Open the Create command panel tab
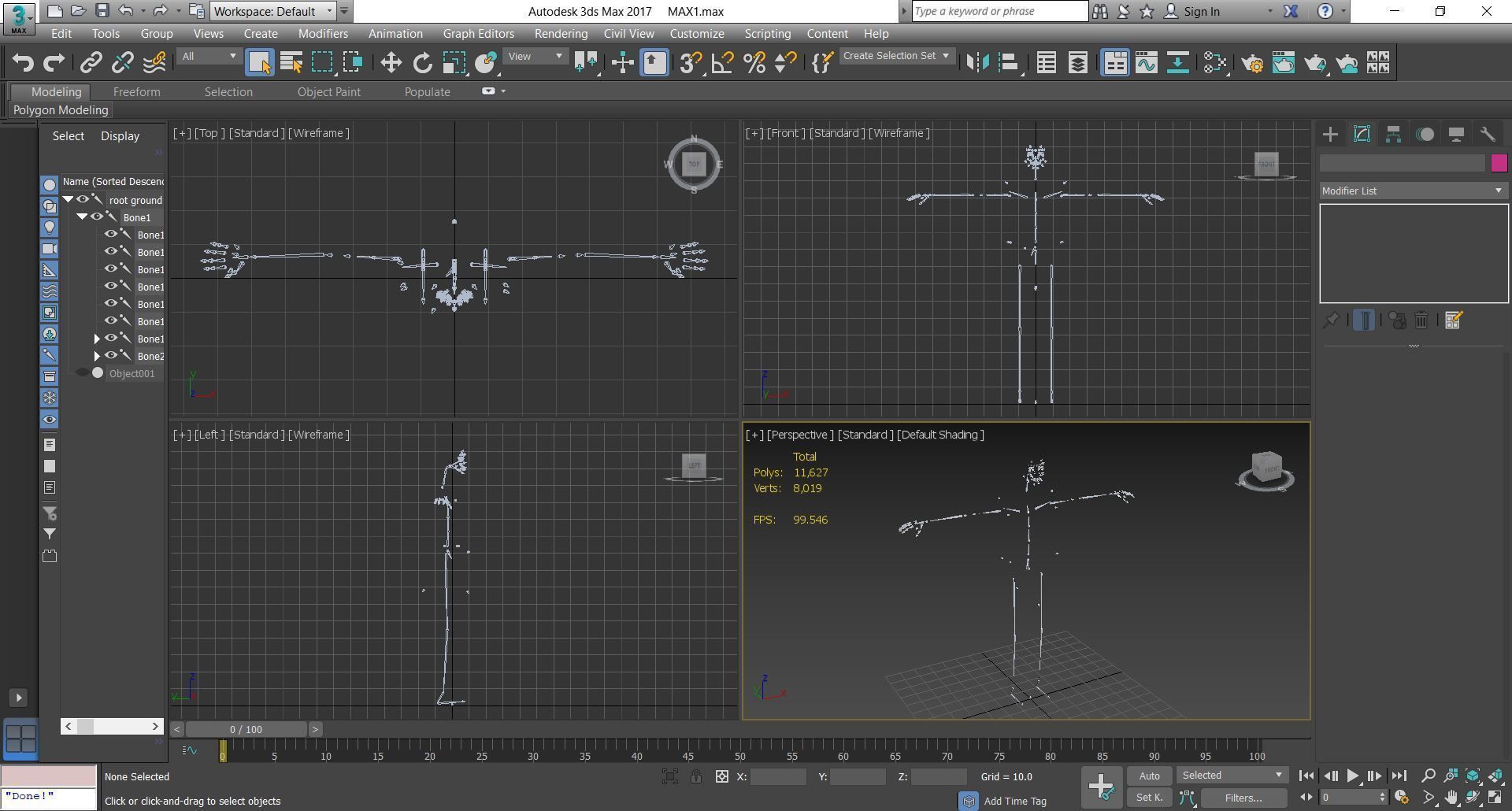Screen dimensions: 1512x811 point(1330,135)
